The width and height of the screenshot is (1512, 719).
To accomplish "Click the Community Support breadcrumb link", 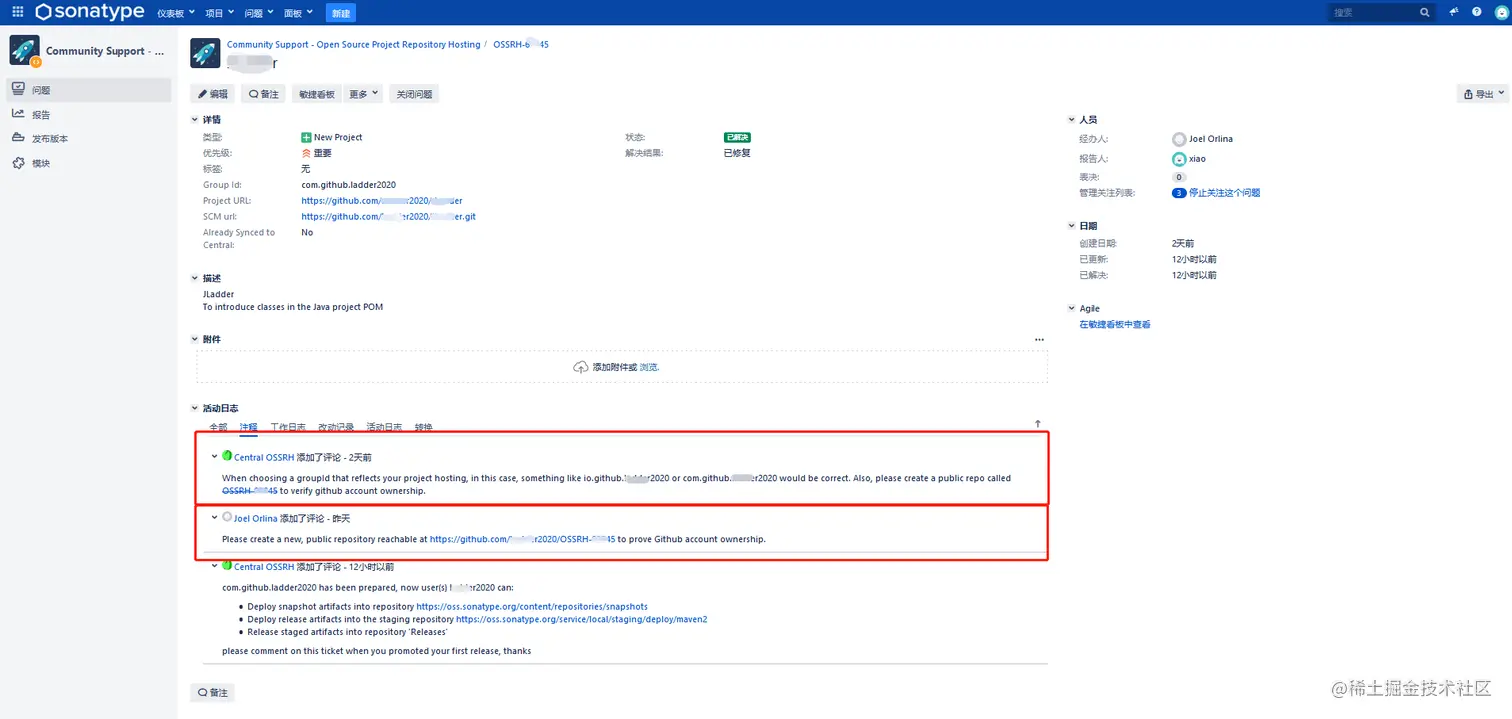I will [x=354, y=45].
